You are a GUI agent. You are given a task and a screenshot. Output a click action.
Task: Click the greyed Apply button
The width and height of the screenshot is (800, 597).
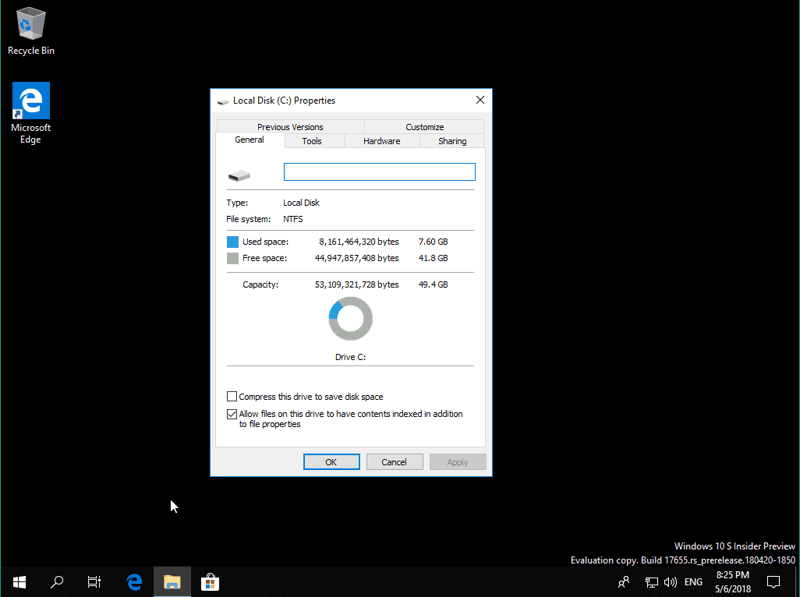pyautogui.click(x=458, y=462)
